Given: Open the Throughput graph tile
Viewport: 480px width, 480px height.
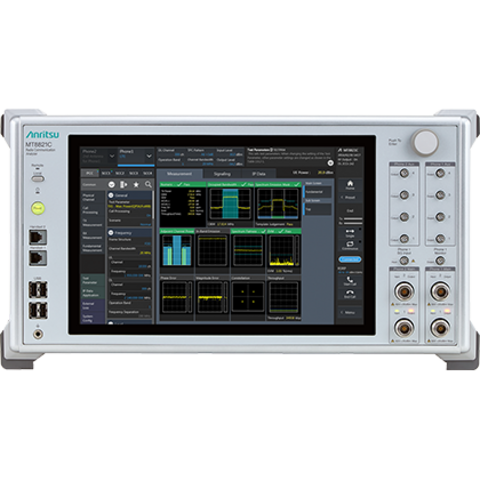Looking at the screenshot, I should click(284, 298).
